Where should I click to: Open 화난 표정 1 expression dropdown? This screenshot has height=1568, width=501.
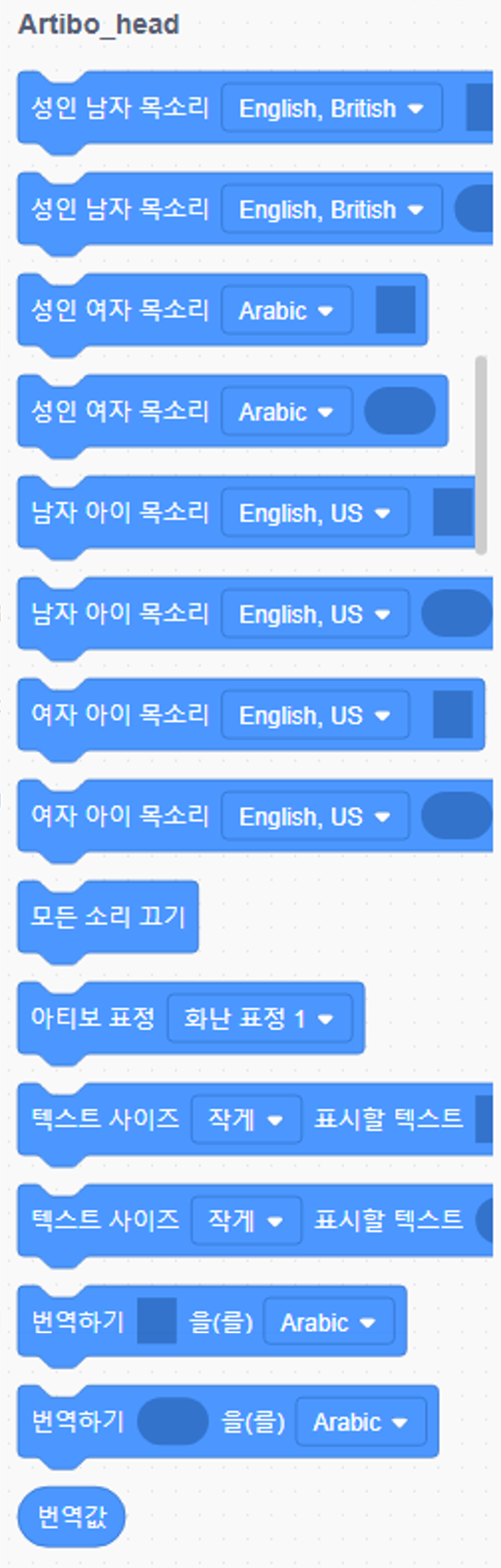tap(259, 1018)
